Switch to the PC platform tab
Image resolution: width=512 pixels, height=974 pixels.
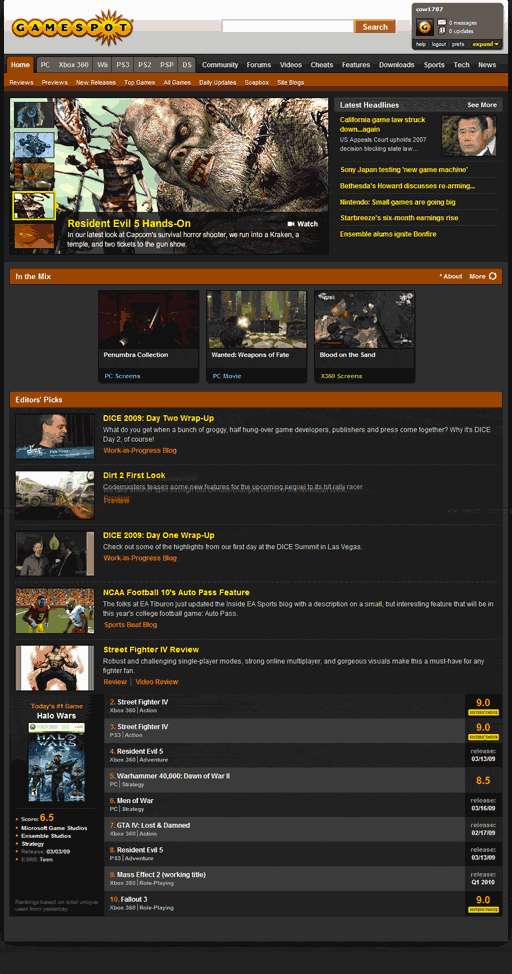click(45, 65)
